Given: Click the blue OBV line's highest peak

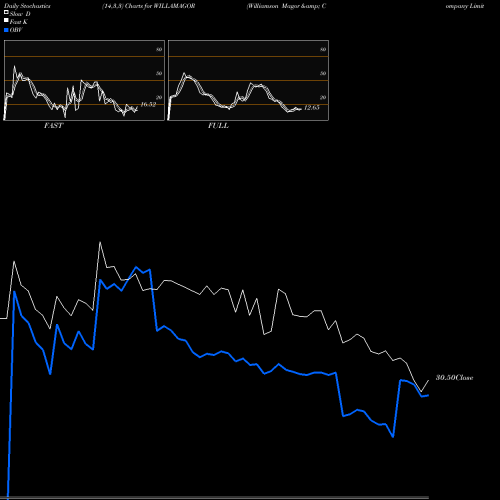Looking at the screenshot, I should (136, 267).
